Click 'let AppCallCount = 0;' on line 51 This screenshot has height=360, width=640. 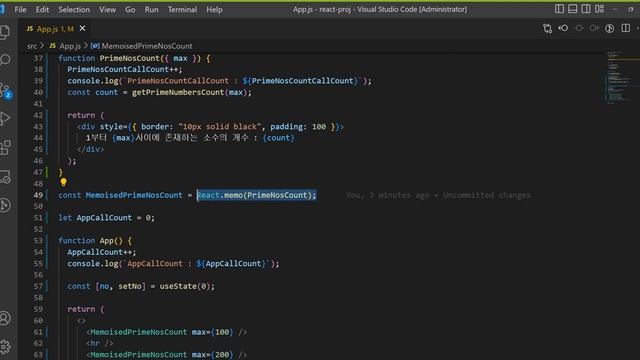coord(107,218)
